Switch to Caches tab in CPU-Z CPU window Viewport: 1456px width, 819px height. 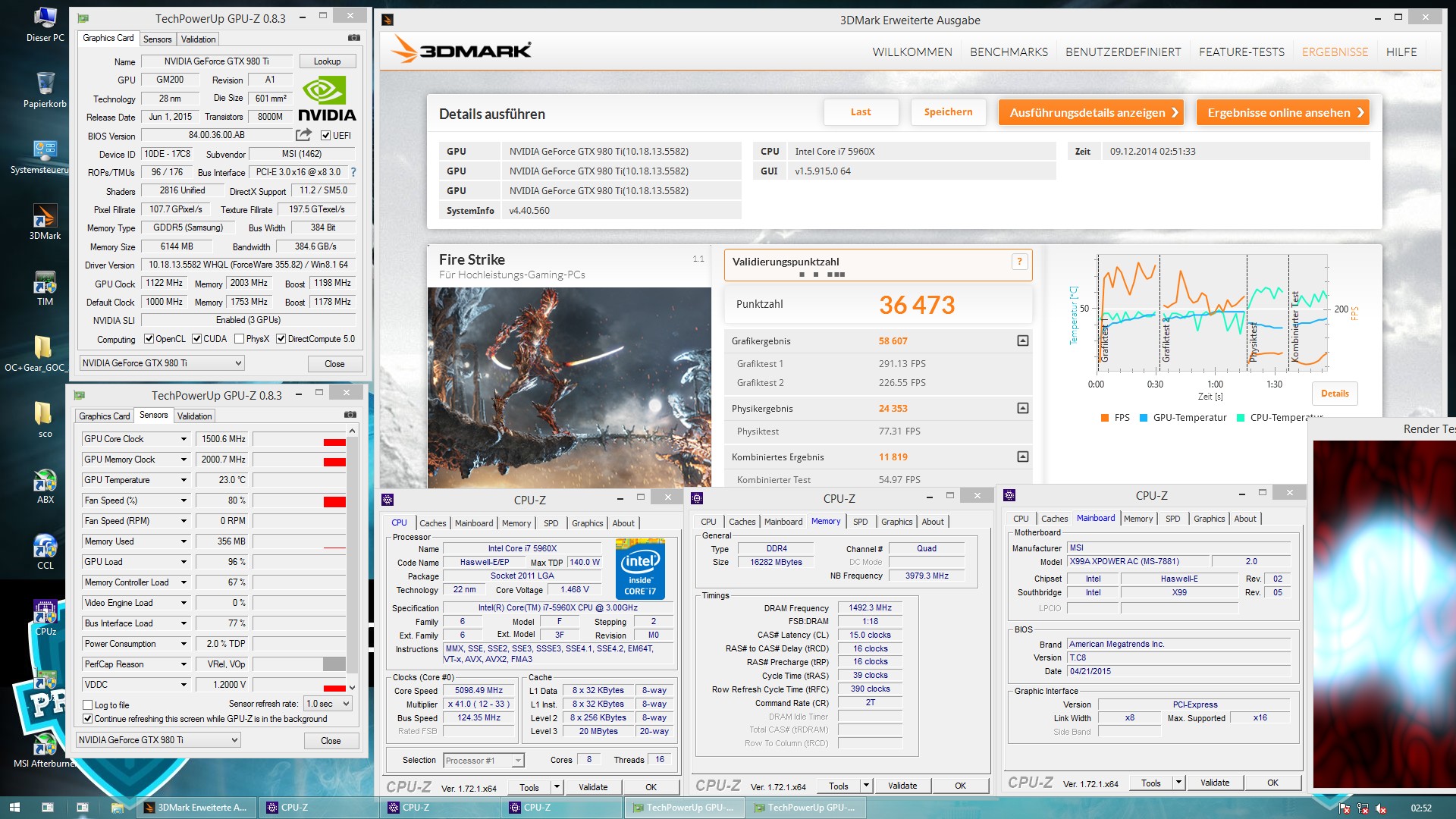coord(433,523)
